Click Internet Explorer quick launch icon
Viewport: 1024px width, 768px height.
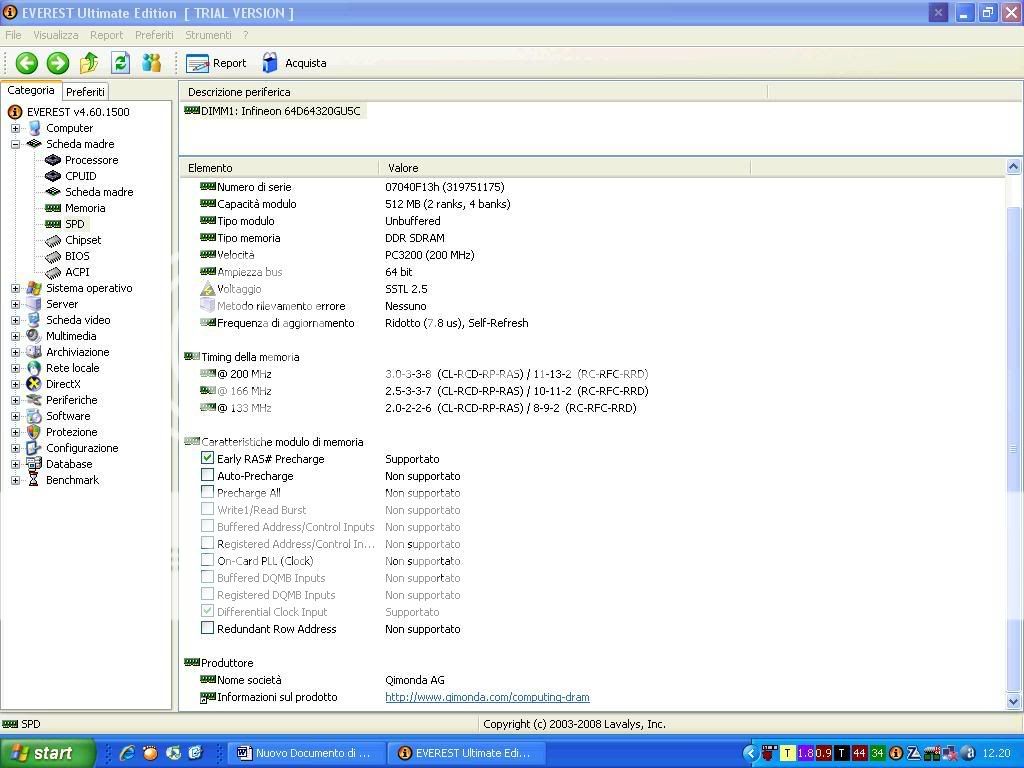coord(127,753)
